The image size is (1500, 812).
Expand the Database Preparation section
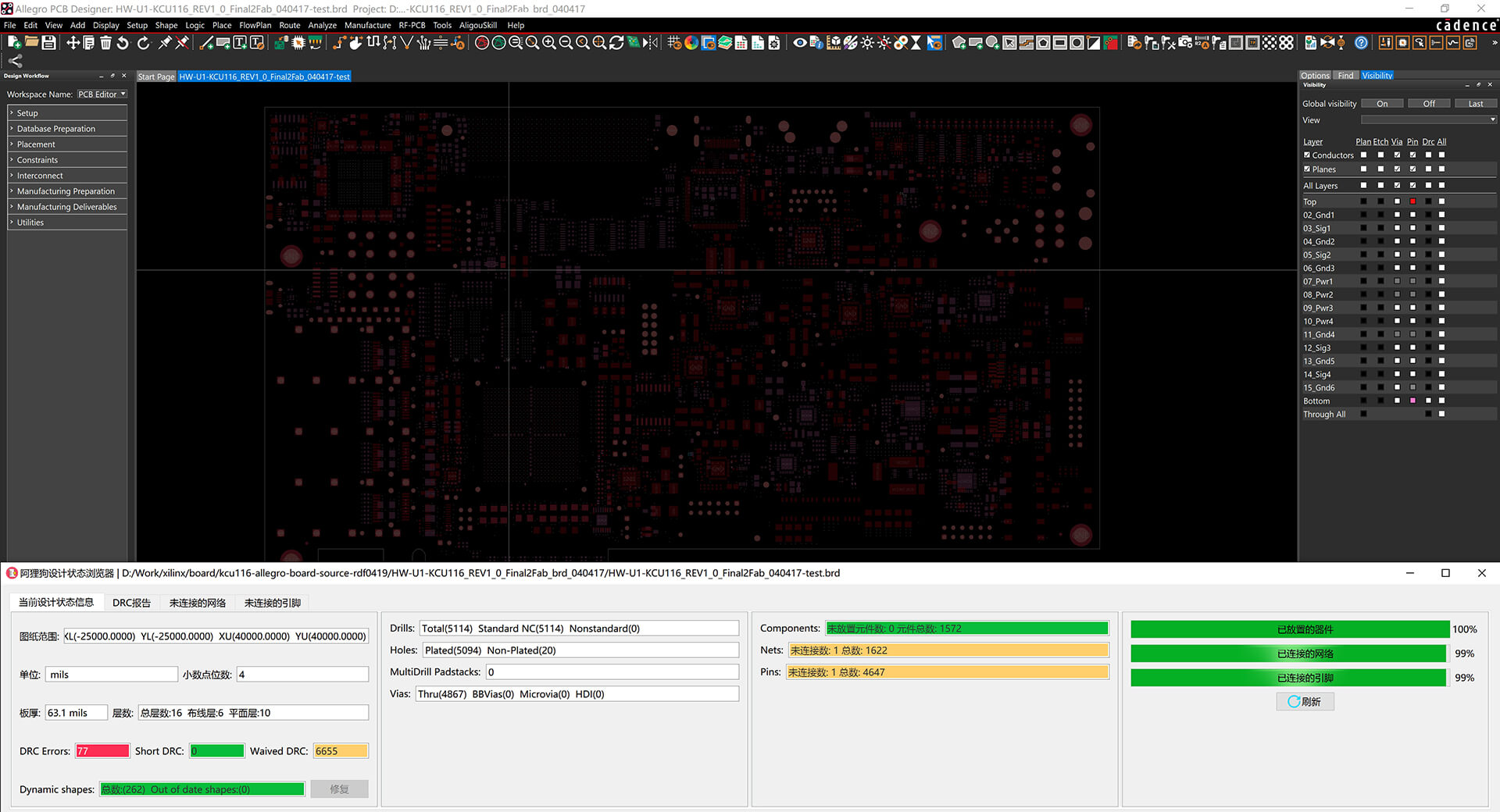pyautogui.click(x=67, y=129)
